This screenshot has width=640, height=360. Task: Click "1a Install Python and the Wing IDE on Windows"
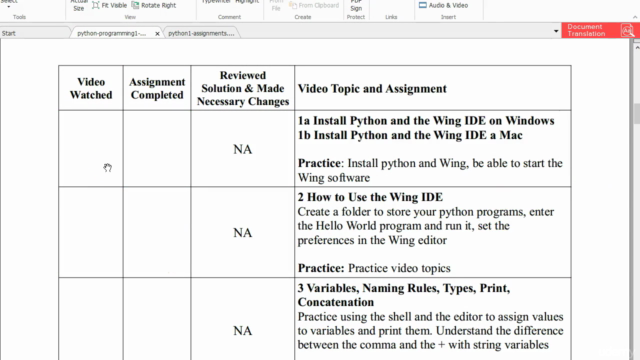(x=426, y=121)
